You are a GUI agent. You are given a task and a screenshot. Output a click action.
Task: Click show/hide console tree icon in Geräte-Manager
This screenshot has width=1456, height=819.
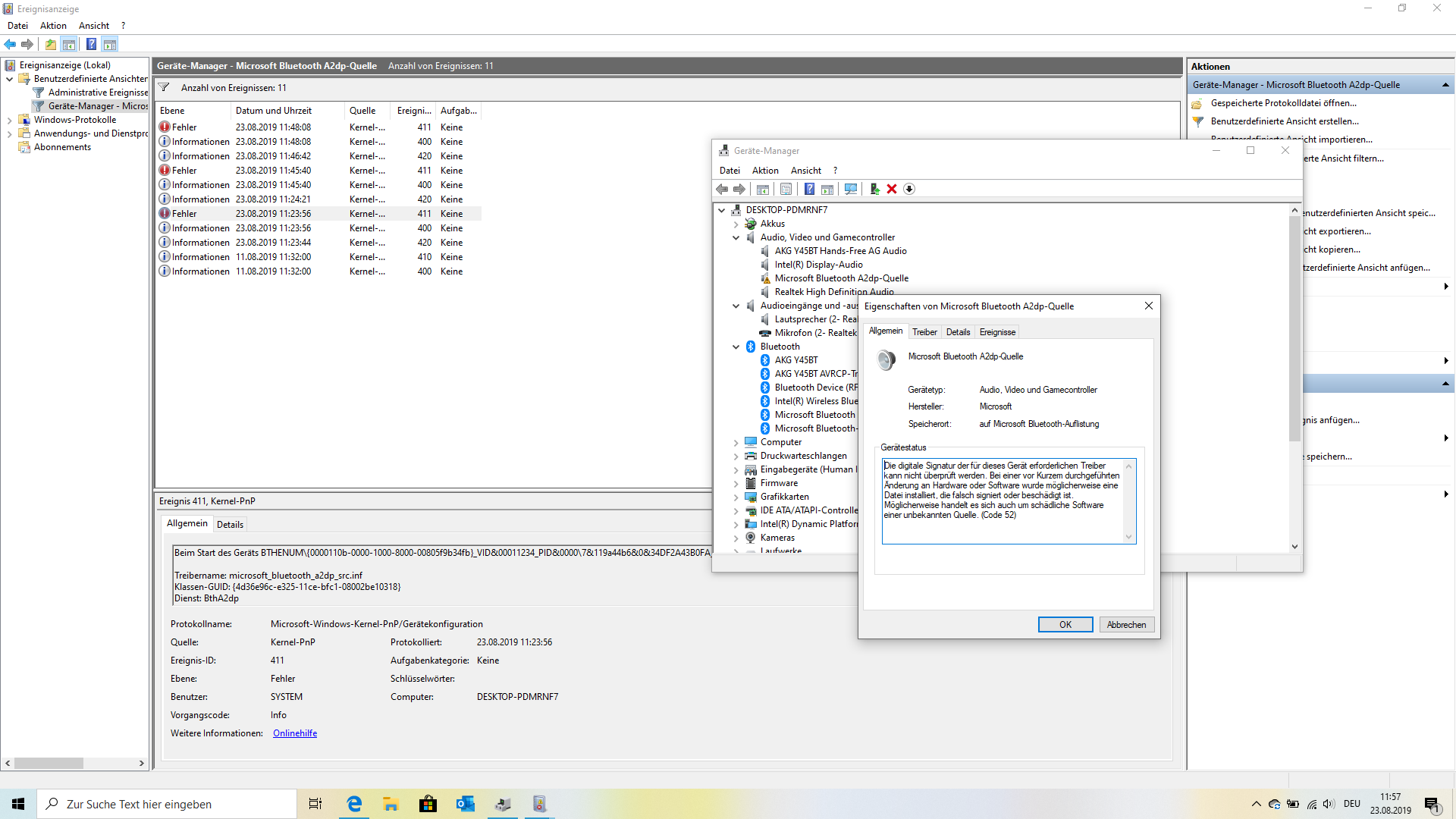(763, 189)
